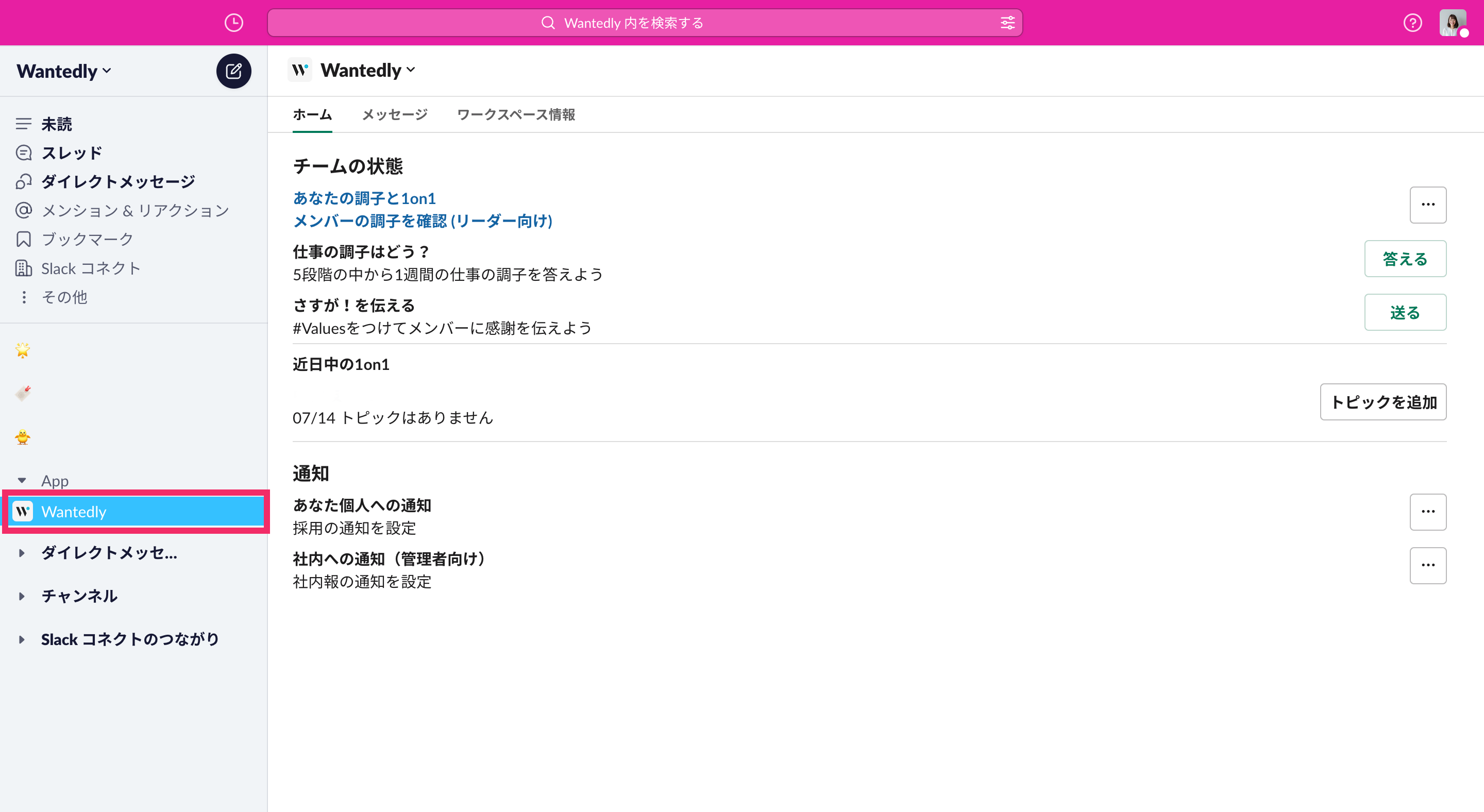Click the スレッド thread icon
The height and width of the screenshot is (812, 1484).
pos(24,153)
